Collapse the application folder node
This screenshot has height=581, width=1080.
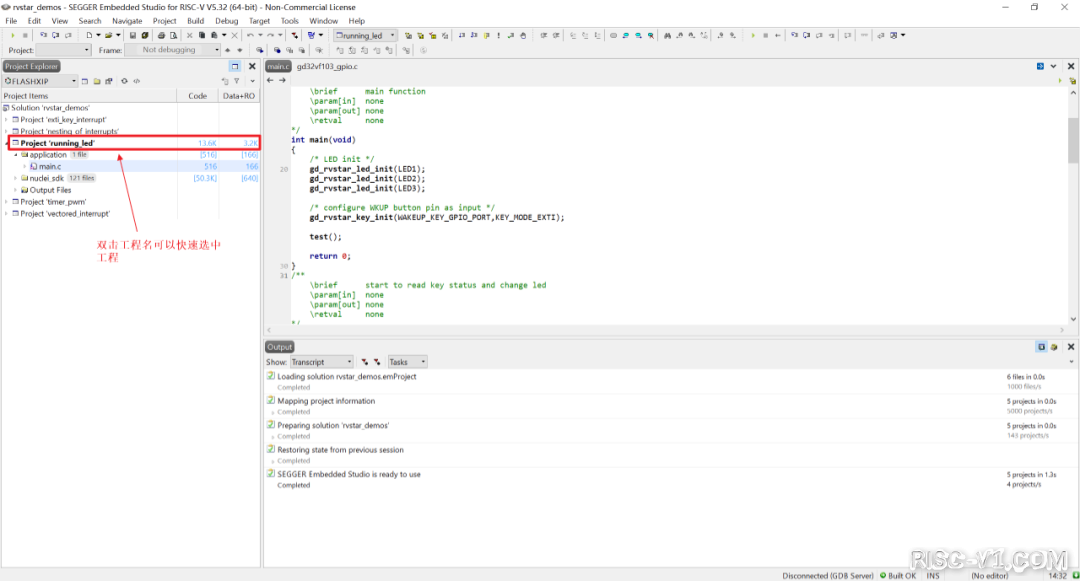(16, 155)
